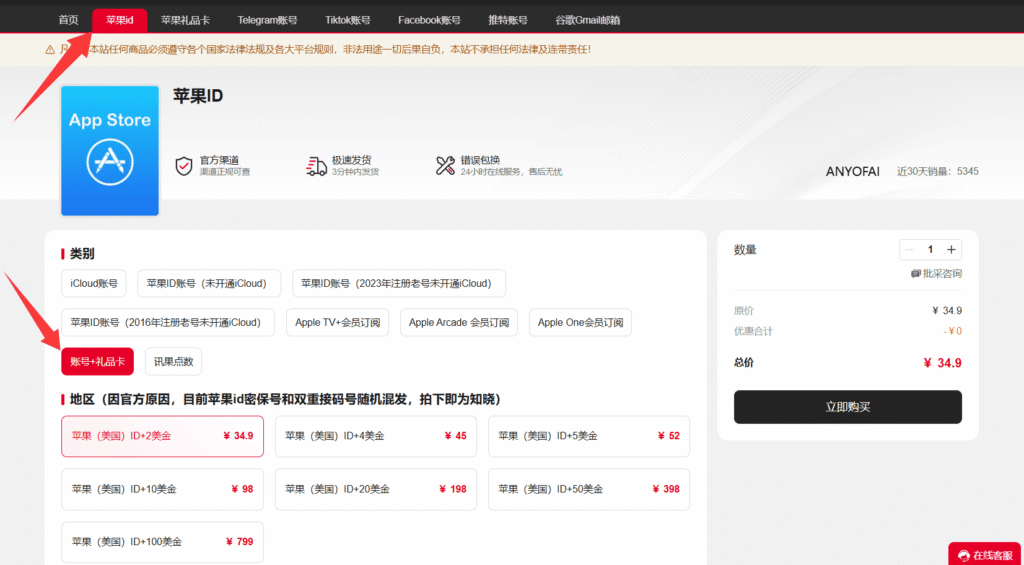The width and height of the screenshot is (1024, 565).
Task: Pick 苹果（美国）ID+100美金 option
Action: click(x=163, y=542)
